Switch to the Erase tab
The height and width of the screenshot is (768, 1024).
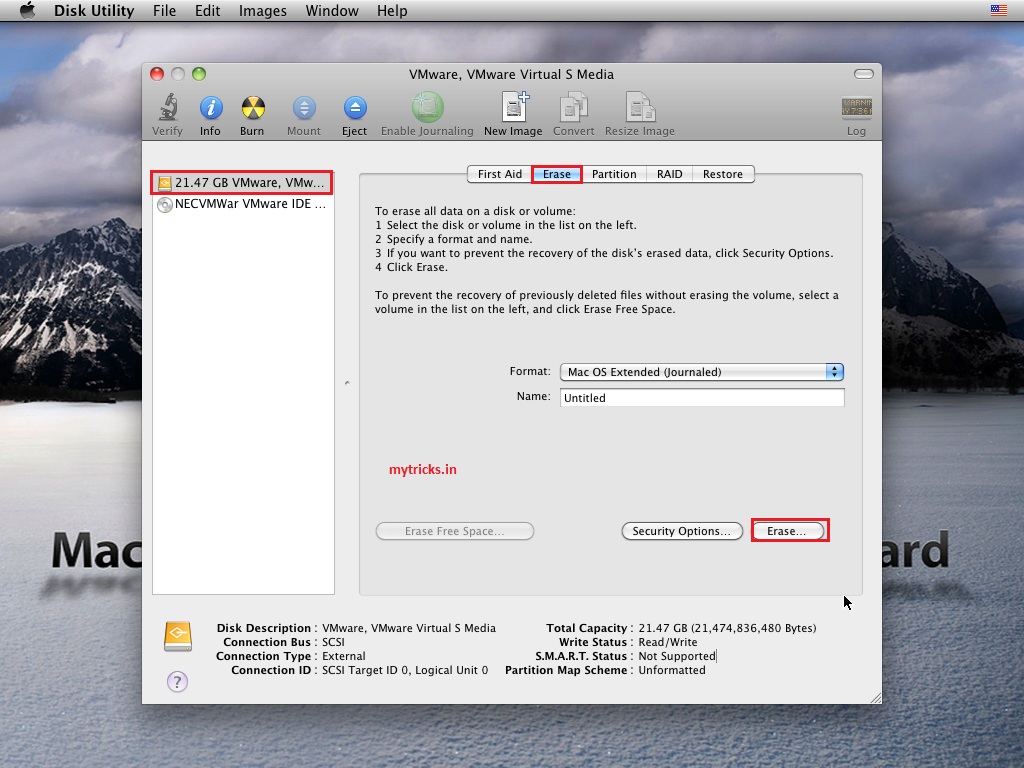(556, 174)
